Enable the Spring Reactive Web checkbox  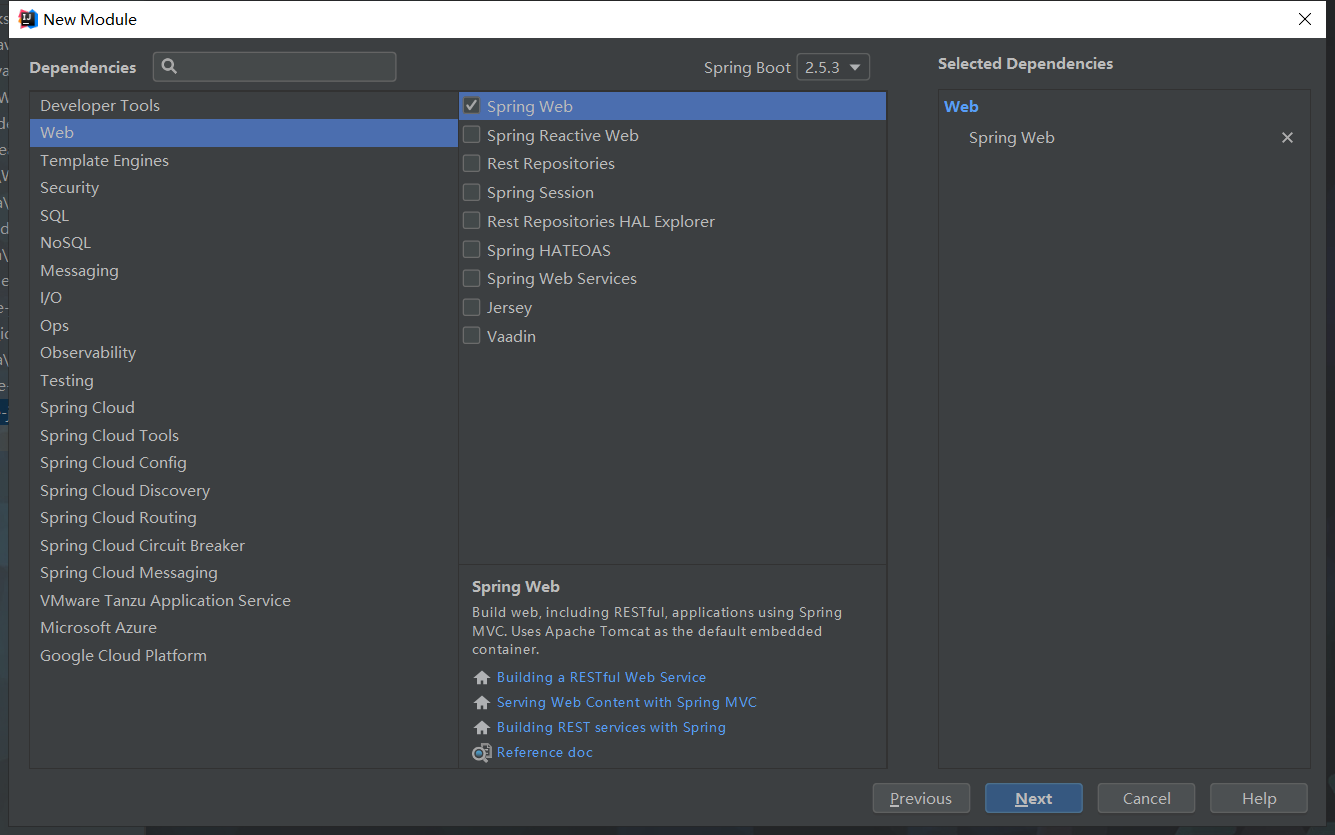click(x=472, y=135)
